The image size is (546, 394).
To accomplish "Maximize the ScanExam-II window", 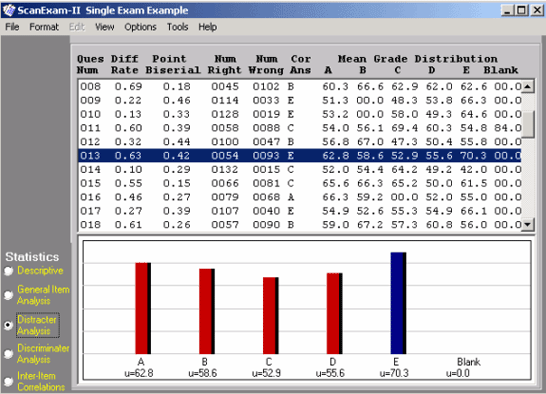I will tap(522, 10).
